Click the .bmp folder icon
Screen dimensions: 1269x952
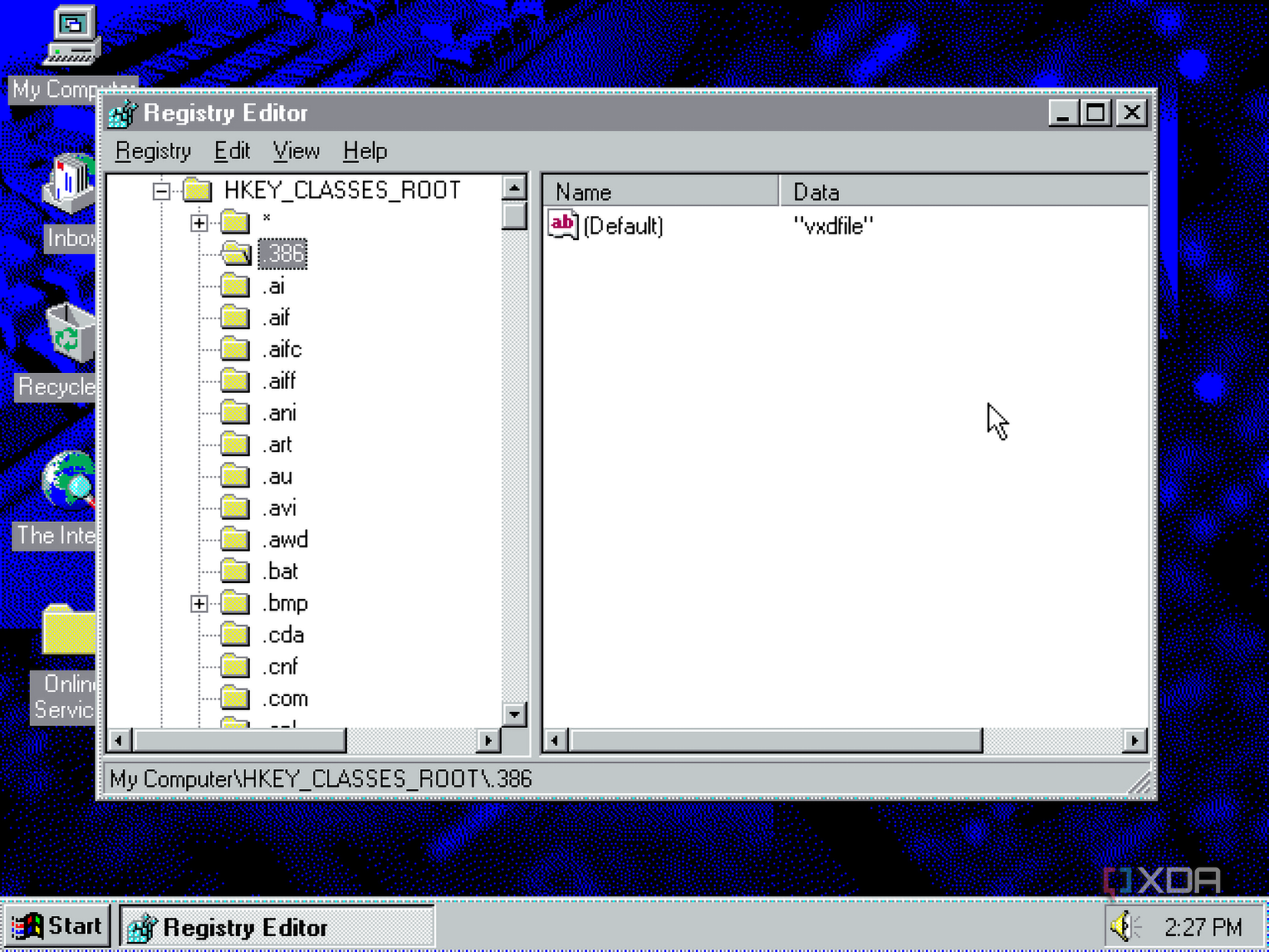[x=235, y=603]
